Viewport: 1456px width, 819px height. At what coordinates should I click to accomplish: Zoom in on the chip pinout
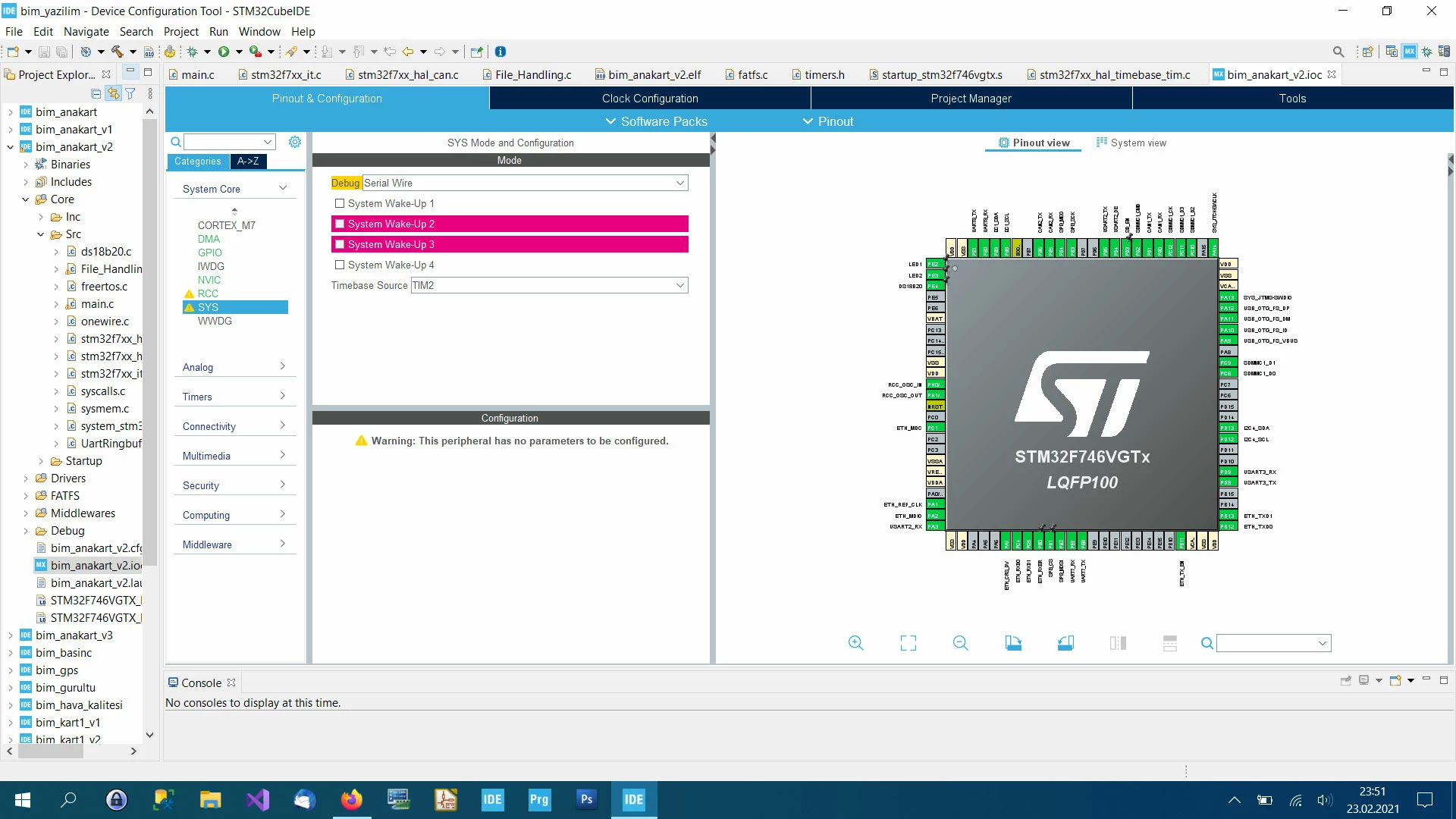point(856,643)
